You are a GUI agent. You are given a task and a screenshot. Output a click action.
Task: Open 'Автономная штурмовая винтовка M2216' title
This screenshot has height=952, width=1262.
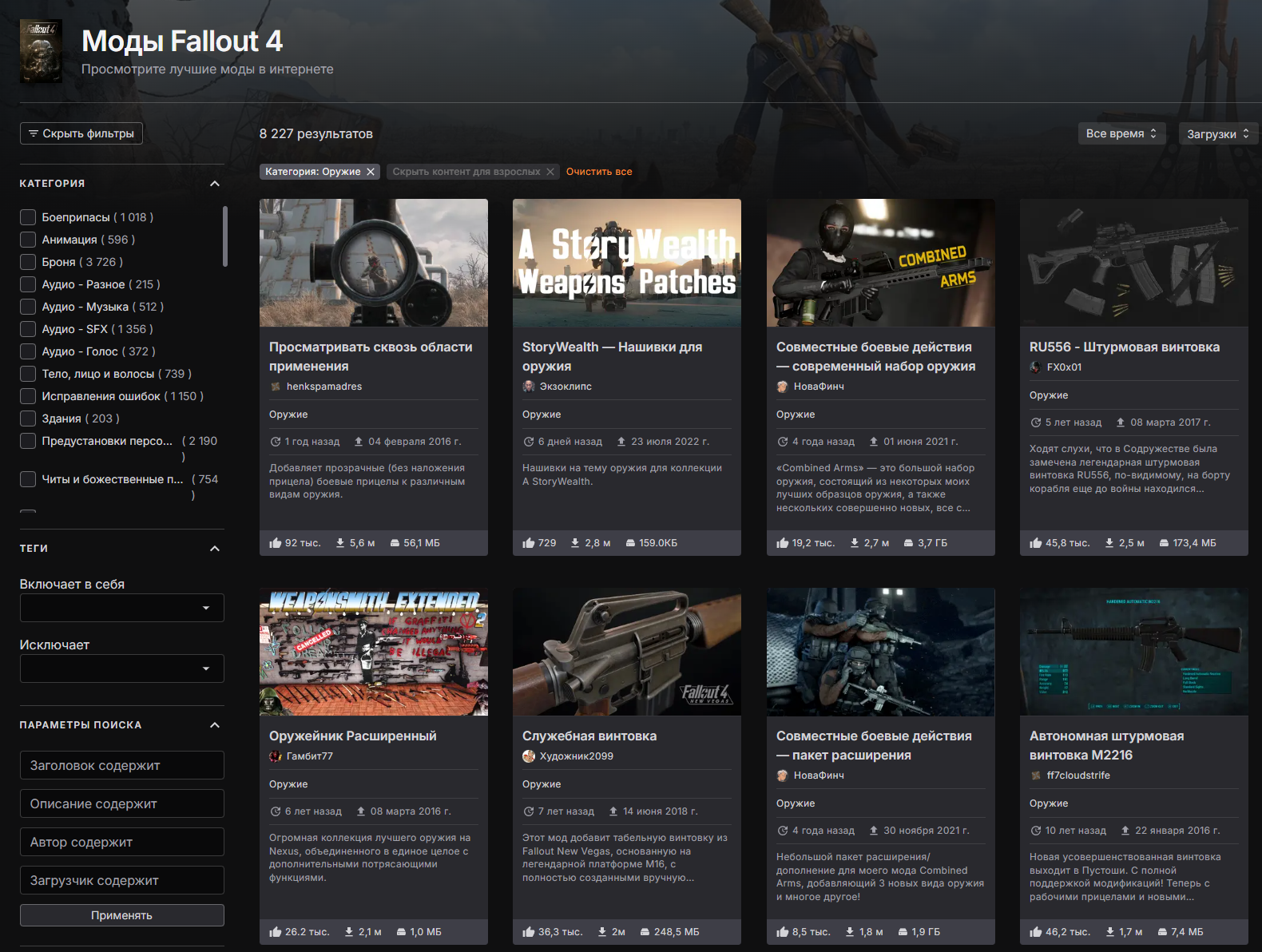(1107, 746)
